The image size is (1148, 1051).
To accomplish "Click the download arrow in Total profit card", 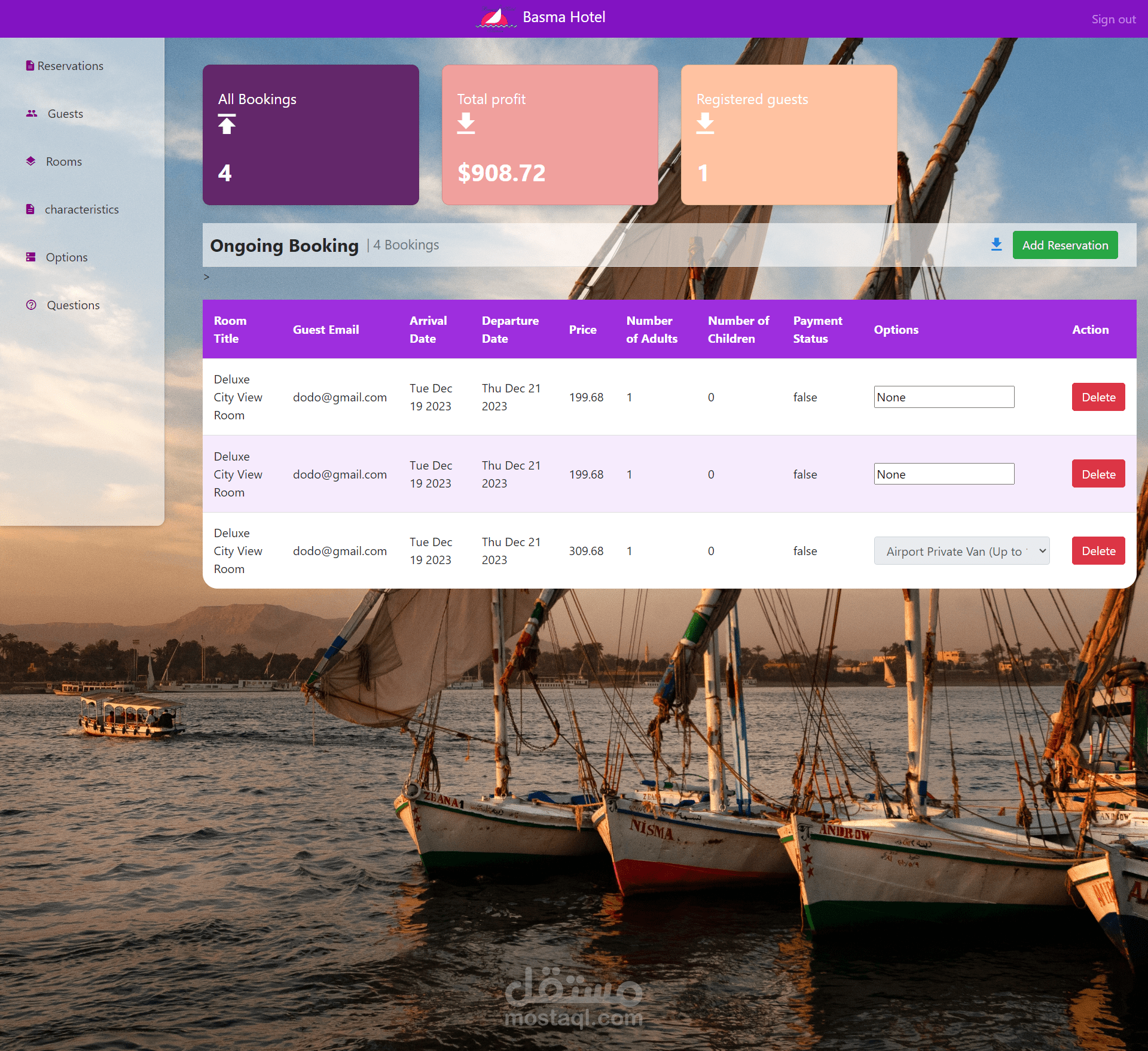I will click(x=466, y=123).
